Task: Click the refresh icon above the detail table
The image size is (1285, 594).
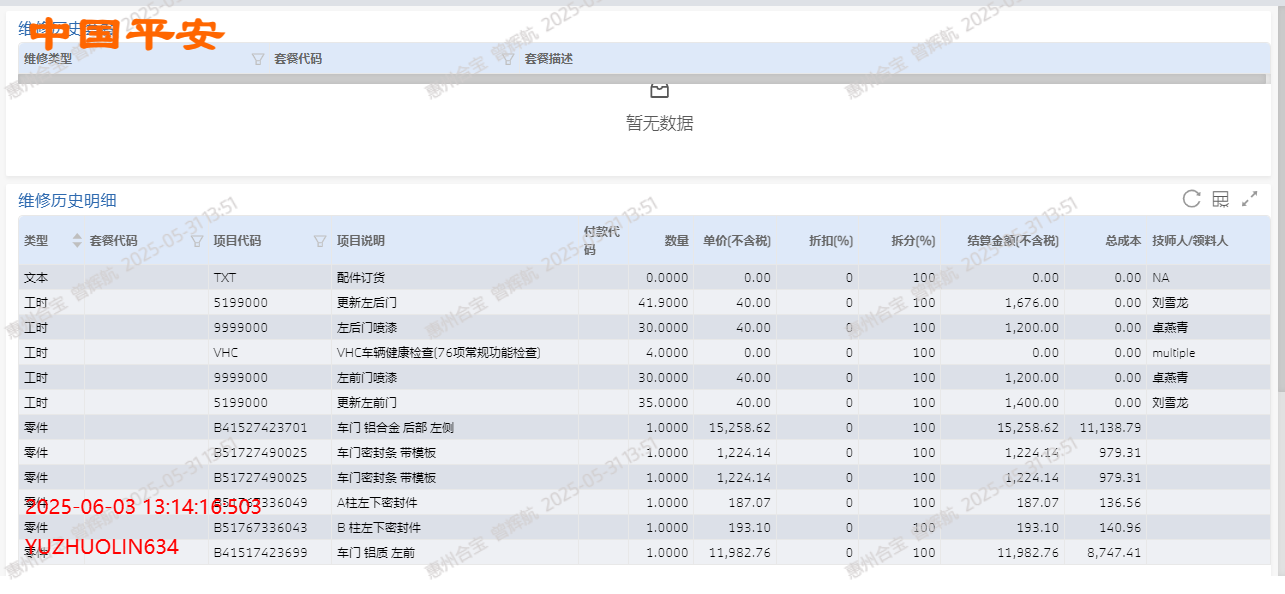Action: click(x=1191, y=199)
